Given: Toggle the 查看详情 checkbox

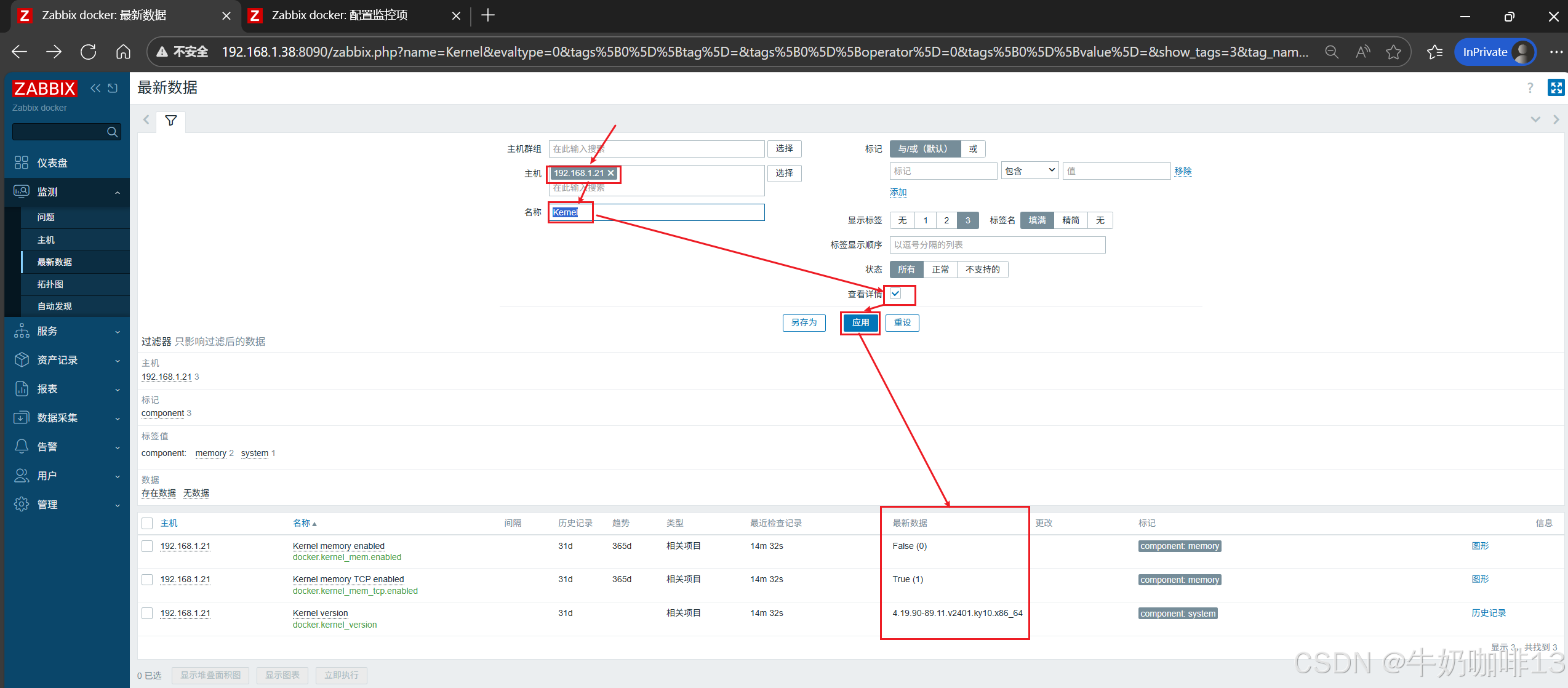Looking at the screenshot, I should click(896, 294).
